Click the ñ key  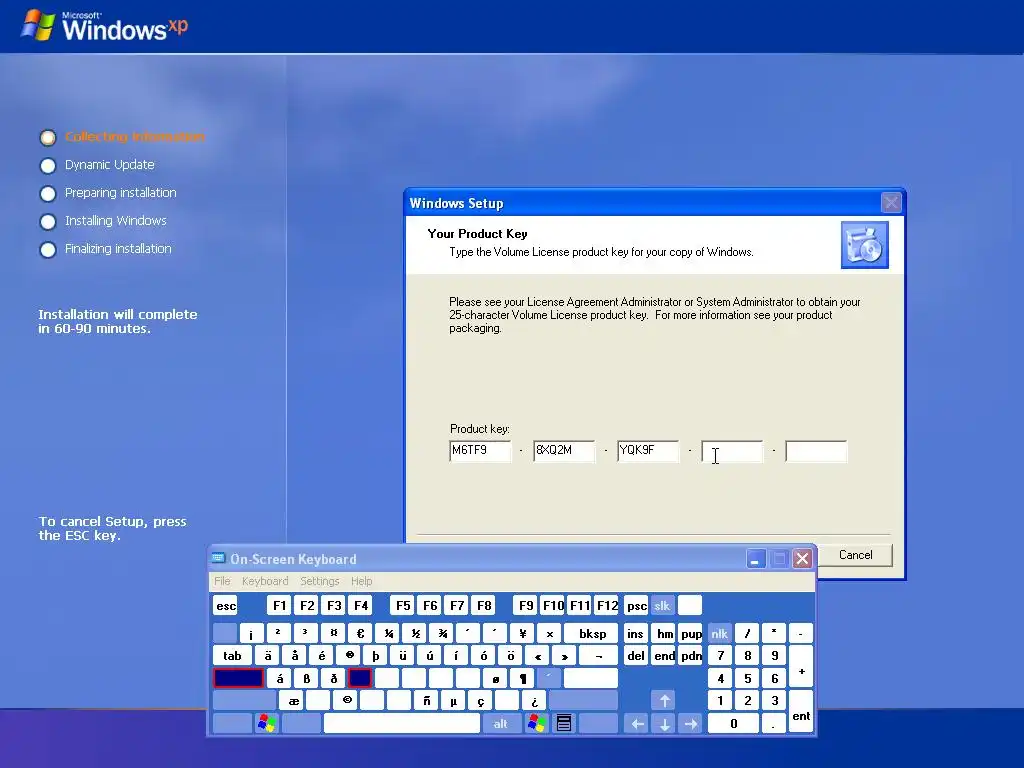[426, 701]
